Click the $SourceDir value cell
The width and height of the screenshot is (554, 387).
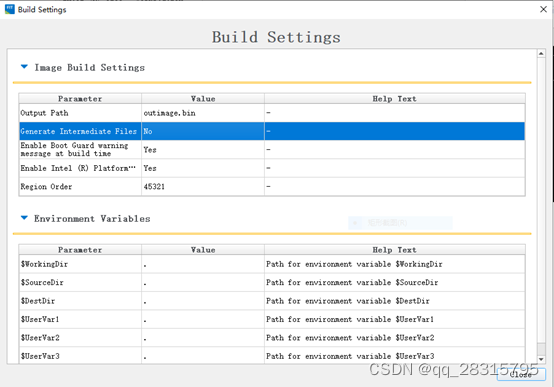point(203,282)
